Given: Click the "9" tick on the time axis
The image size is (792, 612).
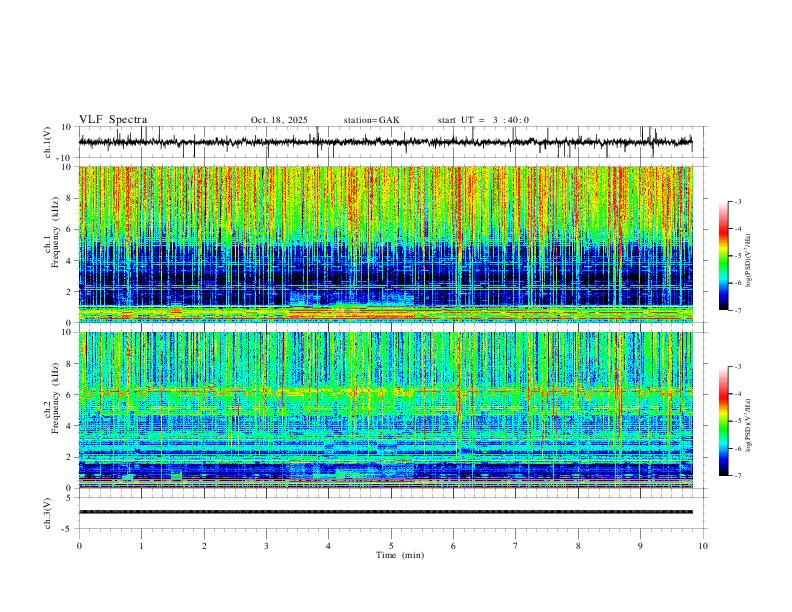Looking at the screenshot, I should point(640,546).
